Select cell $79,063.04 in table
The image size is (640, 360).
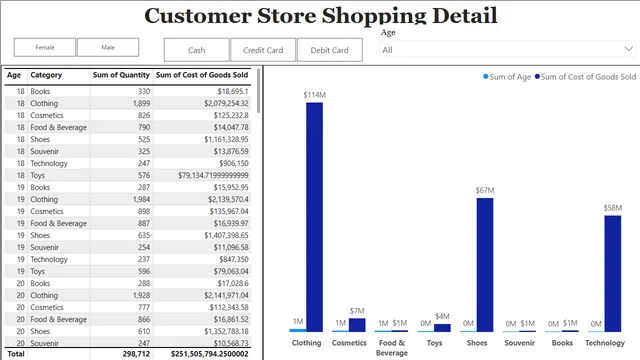coord(231,271)
